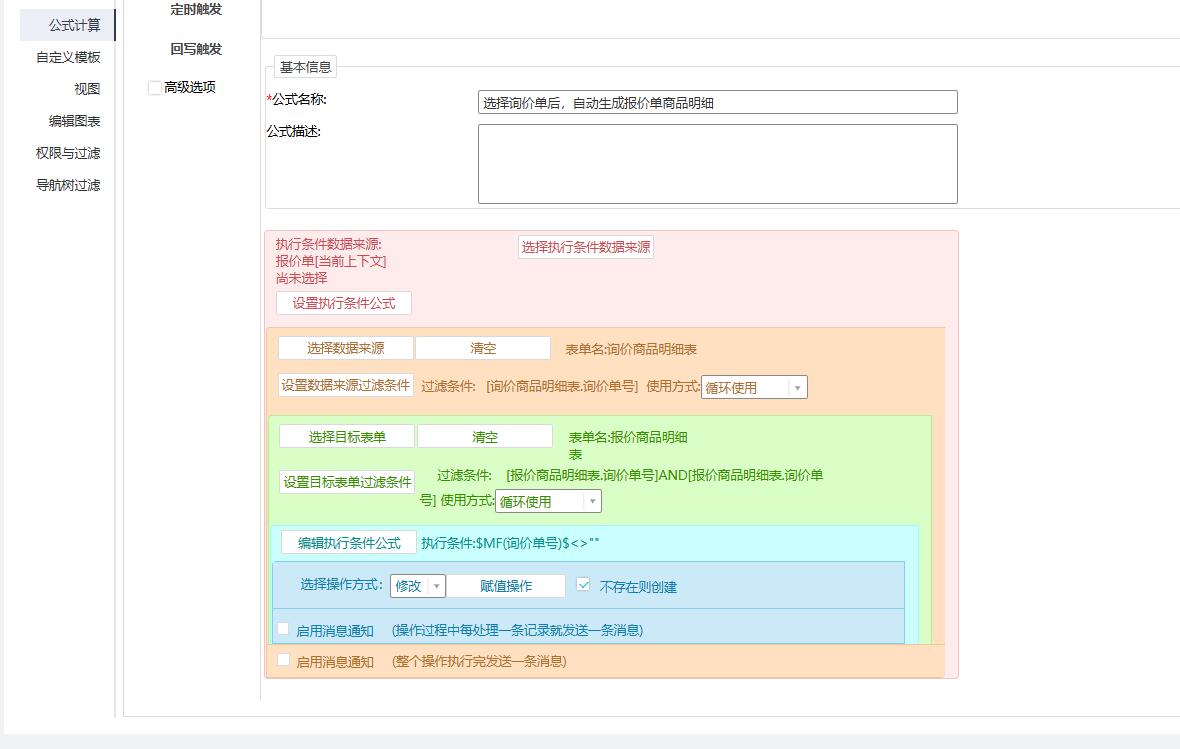Open 权限与过滤 sidebar entry
1180x749 pixels.
point(68,153)
